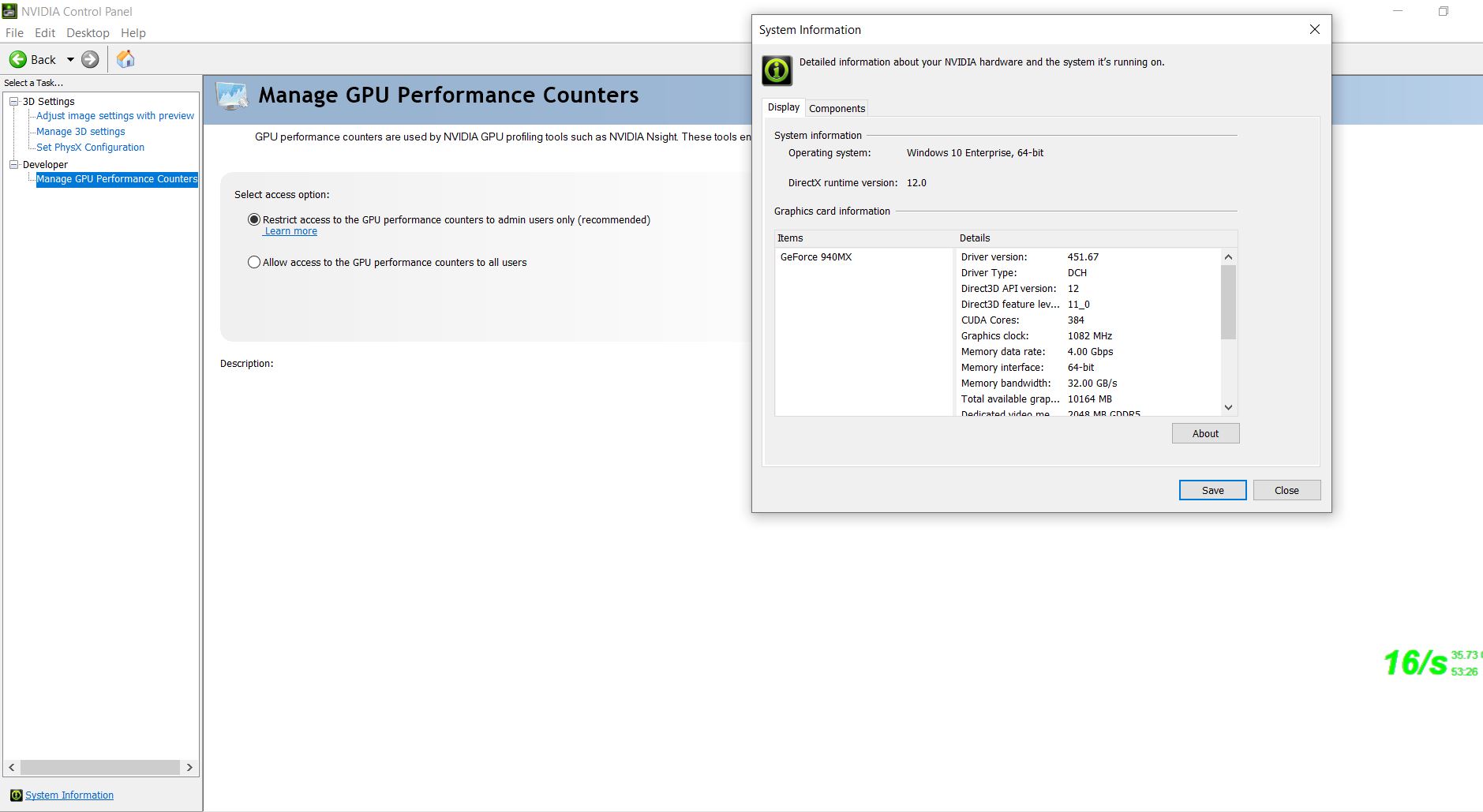The height and width of the screenshot is (812, 1483).
Task: Click Graphics clock value 1082 MHz
Action: point(1090,336)
